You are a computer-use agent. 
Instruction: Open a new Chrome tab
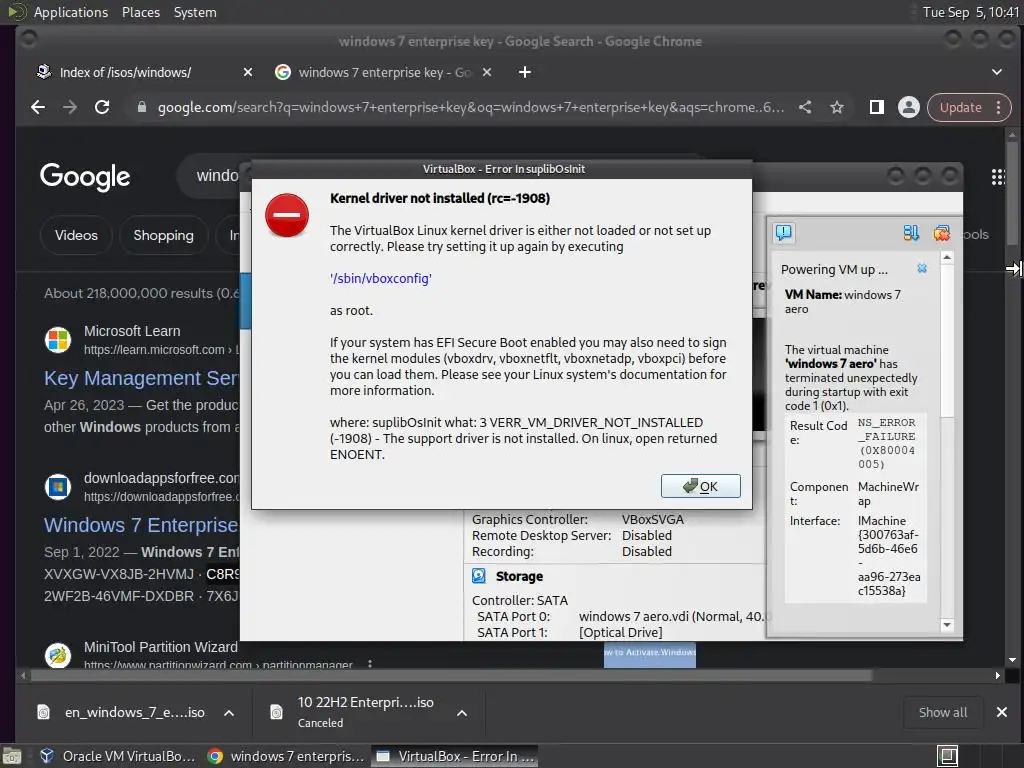pos(524,72)
